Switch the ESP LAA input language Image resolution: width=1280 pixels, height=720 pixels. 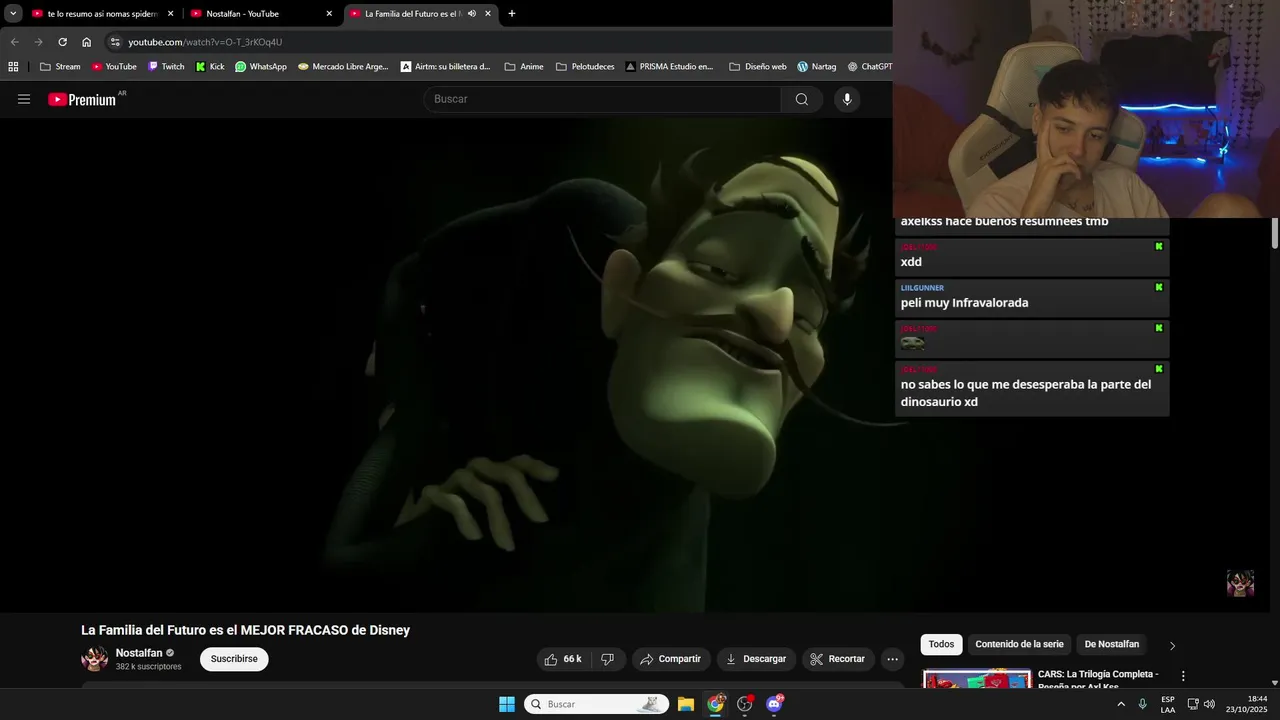(1168, 704)
